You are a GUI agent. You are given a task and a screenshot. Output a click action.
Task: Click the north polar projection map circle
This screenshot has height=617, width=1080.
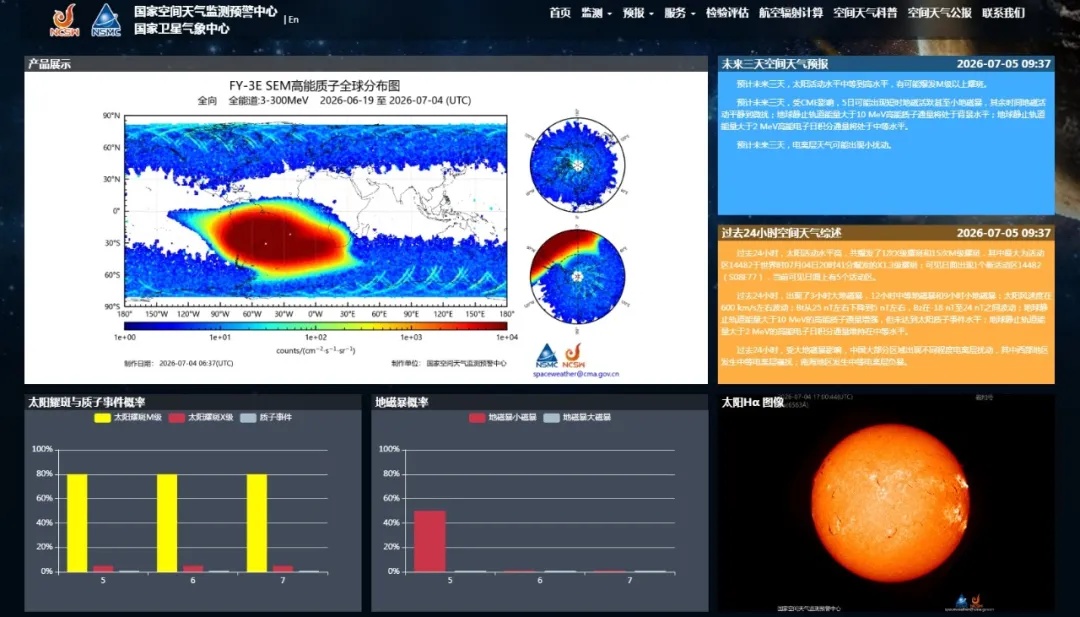click(x=577, y=165)
